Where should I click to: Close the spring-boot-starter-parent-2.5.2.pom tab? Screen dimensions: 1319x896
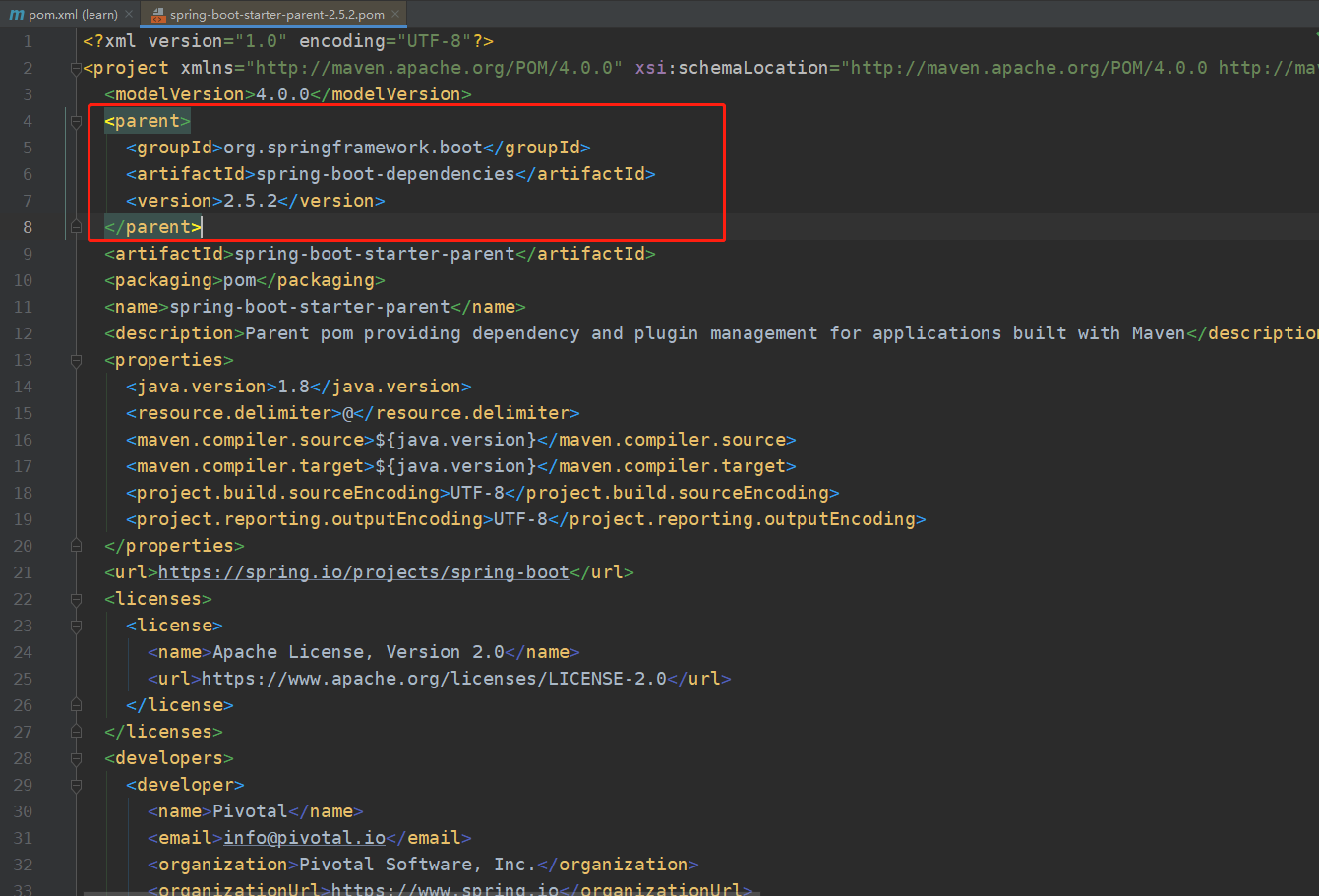point(395,15)
